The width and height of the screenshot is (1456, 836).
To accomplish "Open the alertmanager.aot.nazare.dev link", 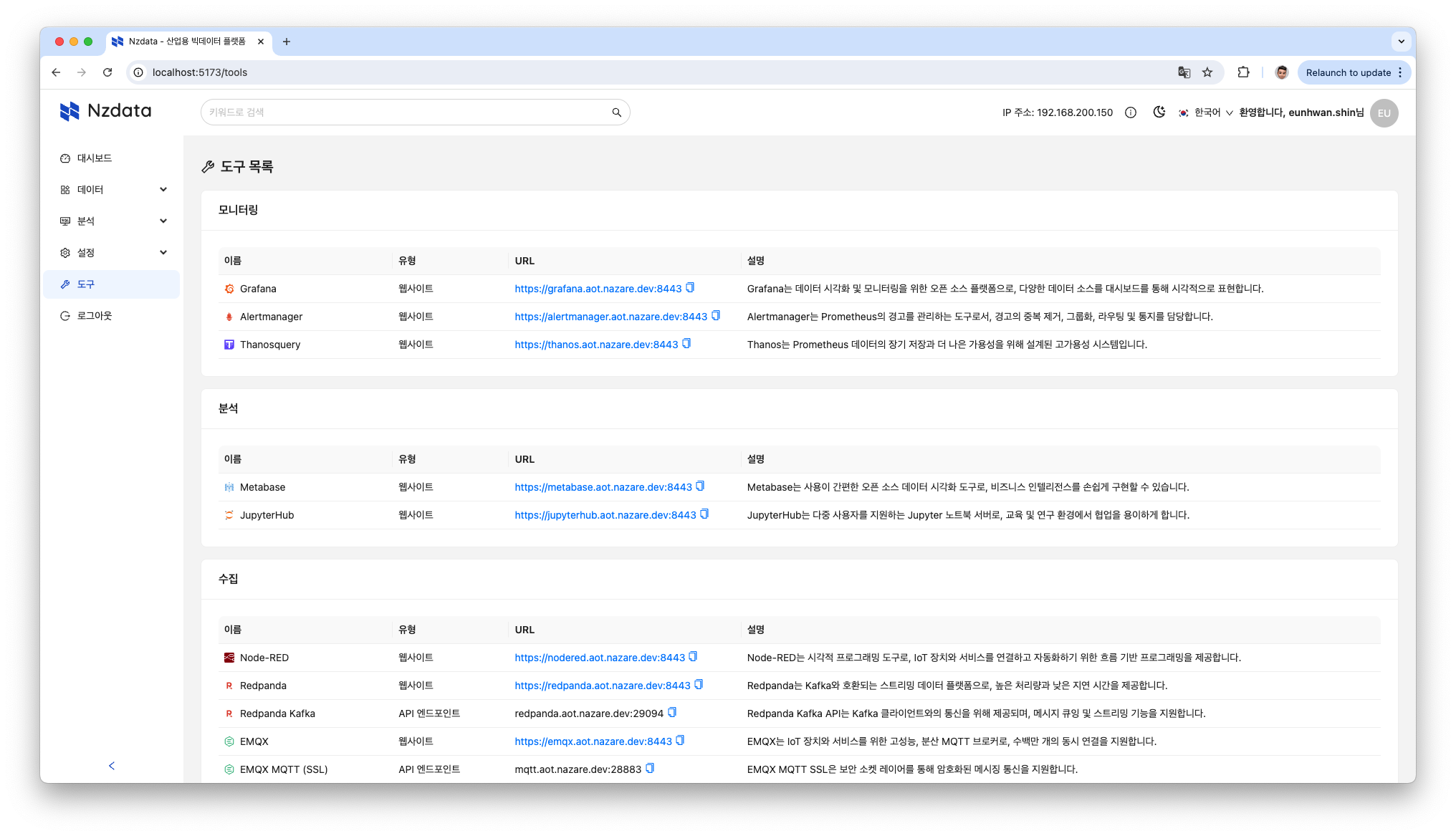I will tap(611, 317).
